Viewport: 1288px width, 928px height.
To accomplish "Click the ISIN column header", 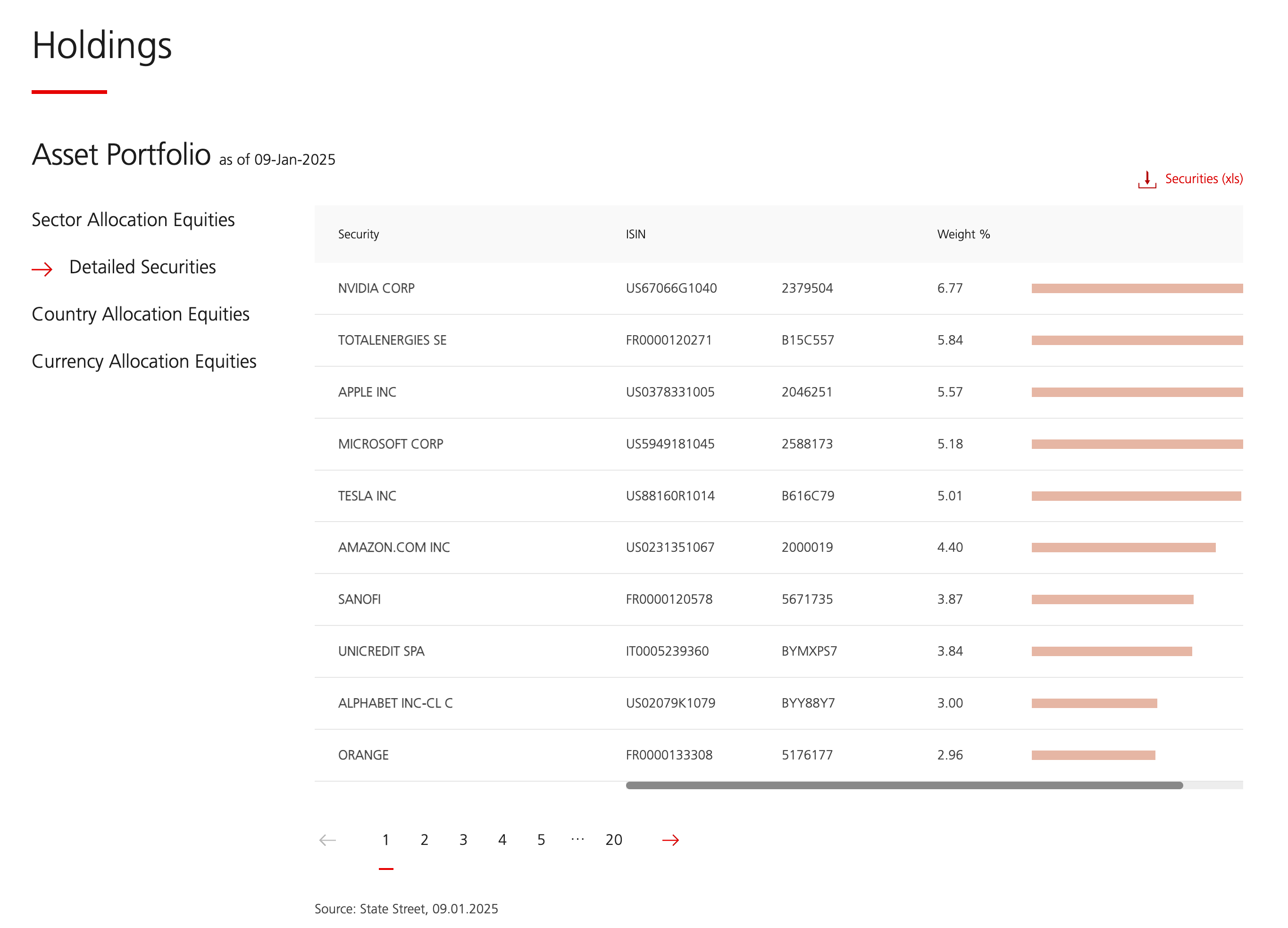I will pyautogui.click(x=636, y=234).
